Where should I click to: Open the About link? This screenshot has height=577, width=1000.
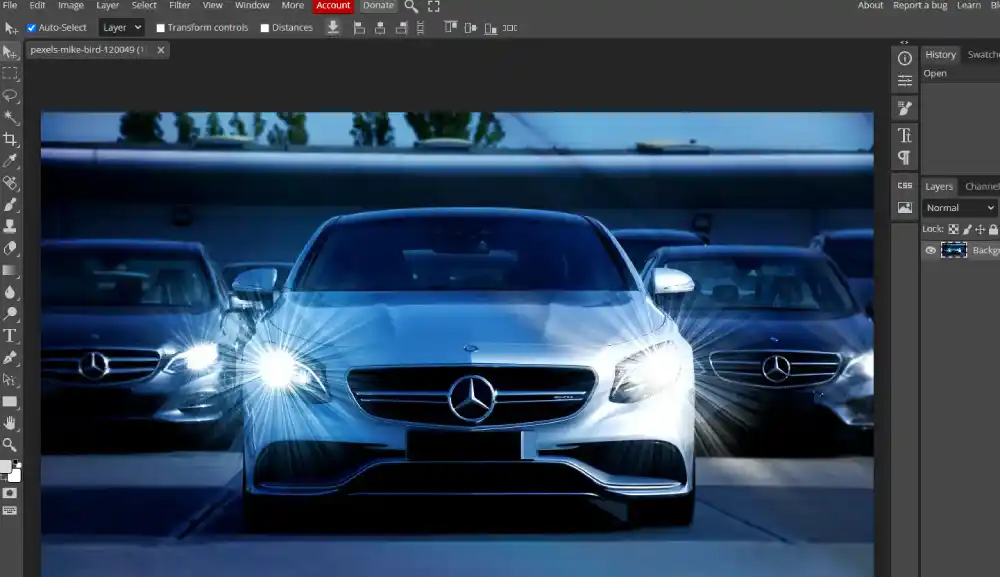point(870,6)
